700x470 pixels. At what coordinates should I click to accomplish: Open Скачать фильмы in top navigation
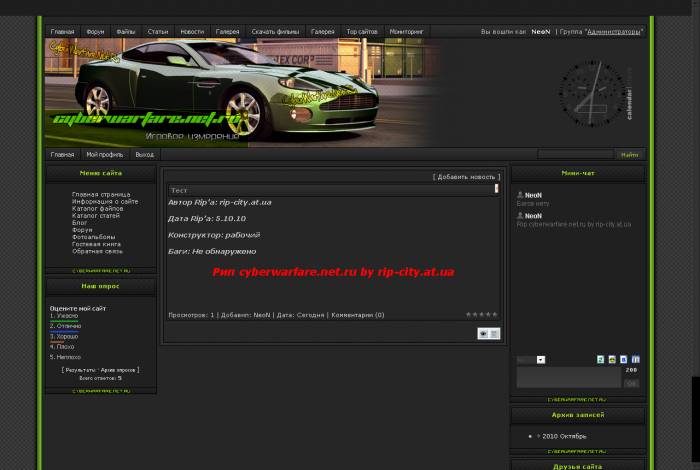[x=273, y=32]
